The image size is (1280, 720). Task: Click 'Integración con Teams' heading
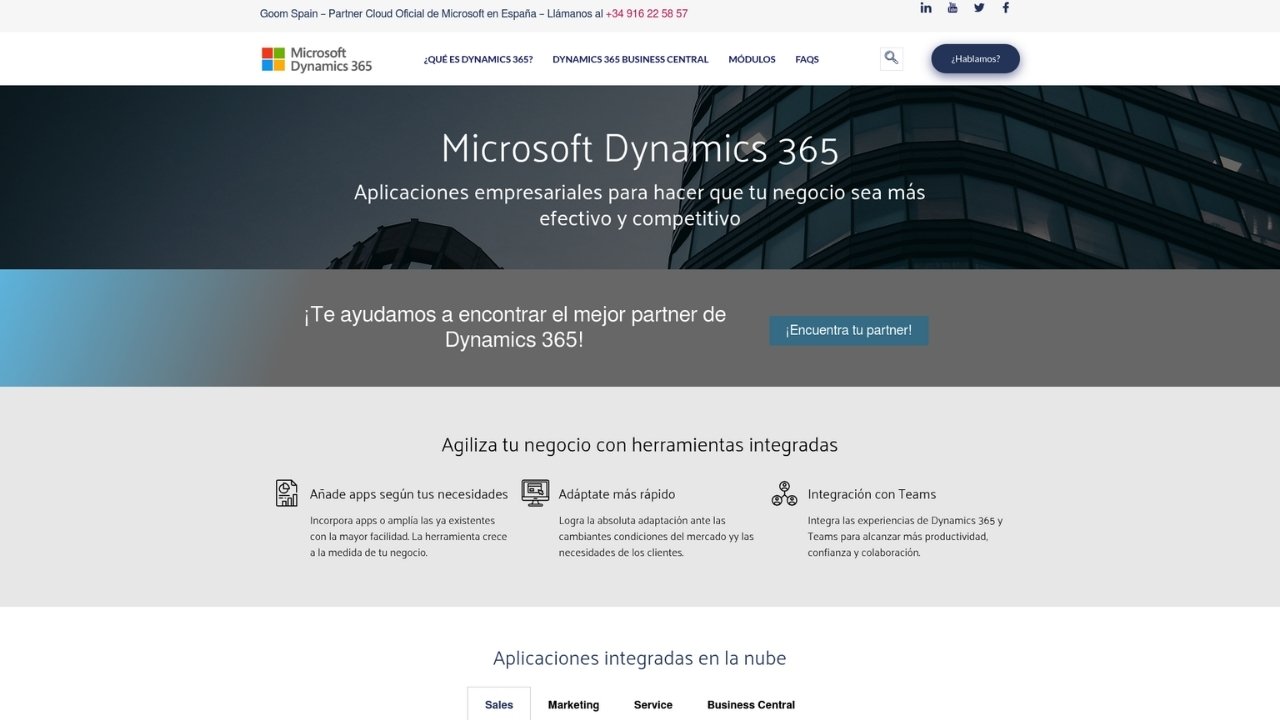[x=872, y=494]
